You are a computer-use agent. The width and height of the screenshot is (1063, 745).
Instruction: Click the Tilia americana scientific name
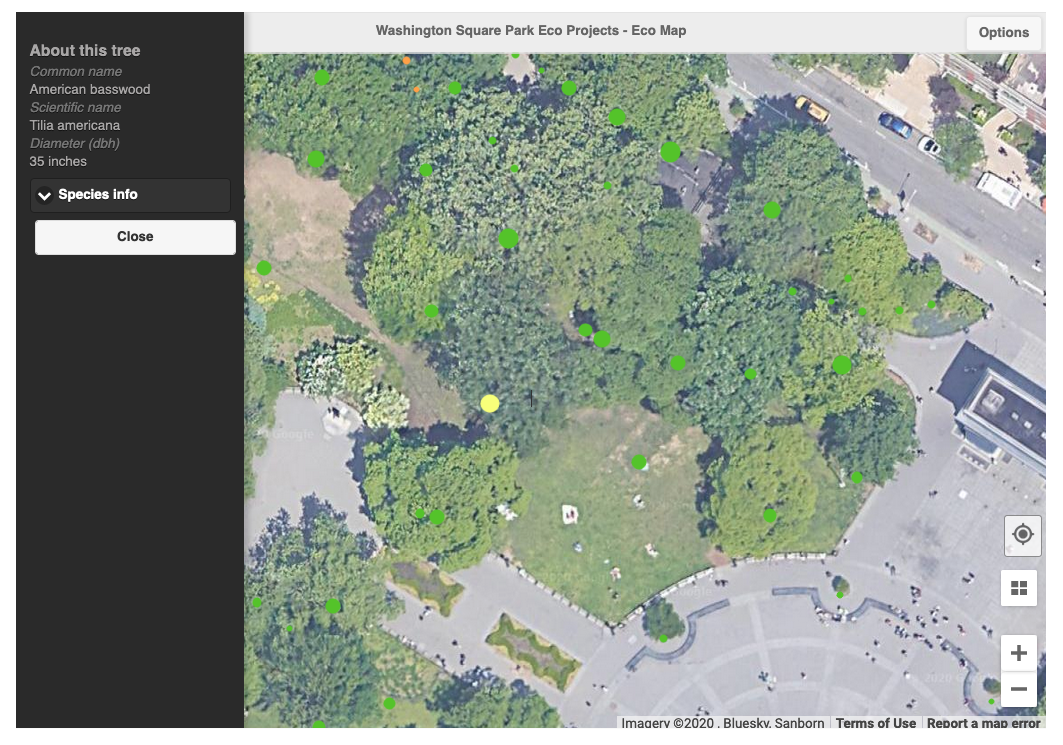tap(75, 125)
